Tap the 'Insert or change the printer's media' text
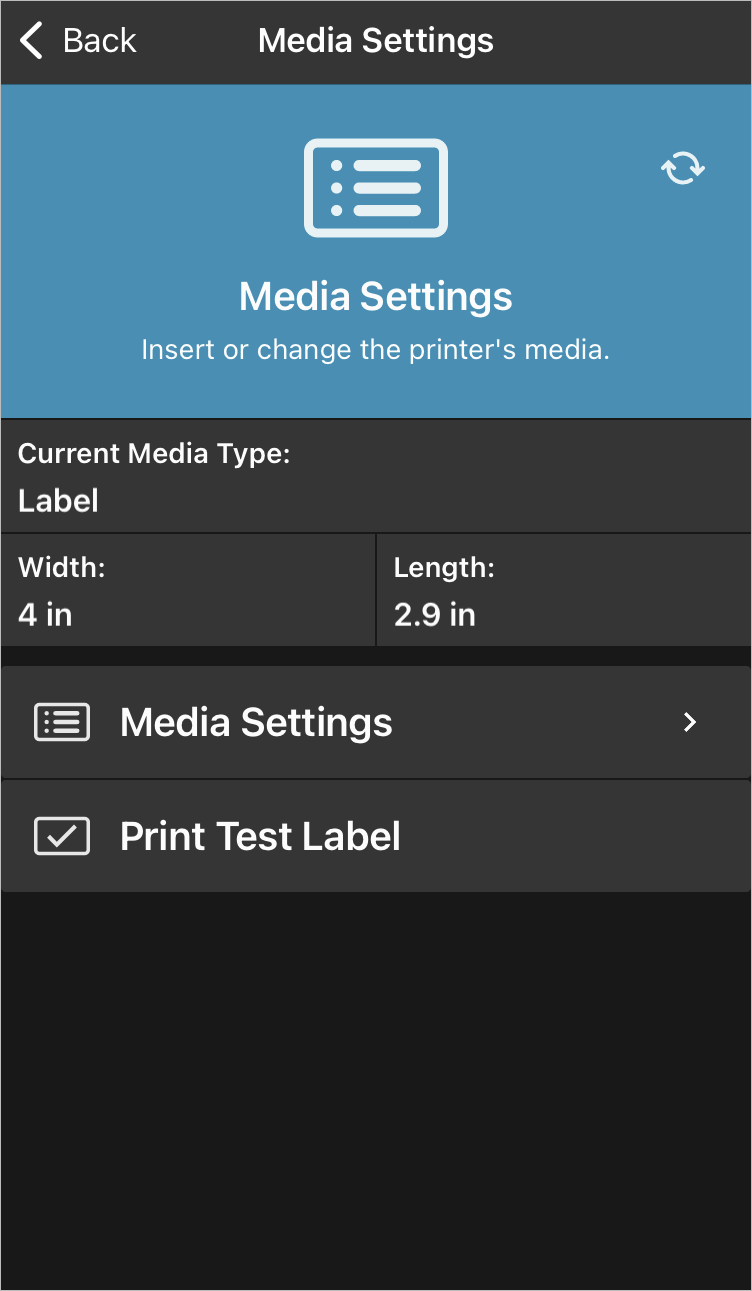Viewport: 752px width, 1291px height. click(376, 350)
